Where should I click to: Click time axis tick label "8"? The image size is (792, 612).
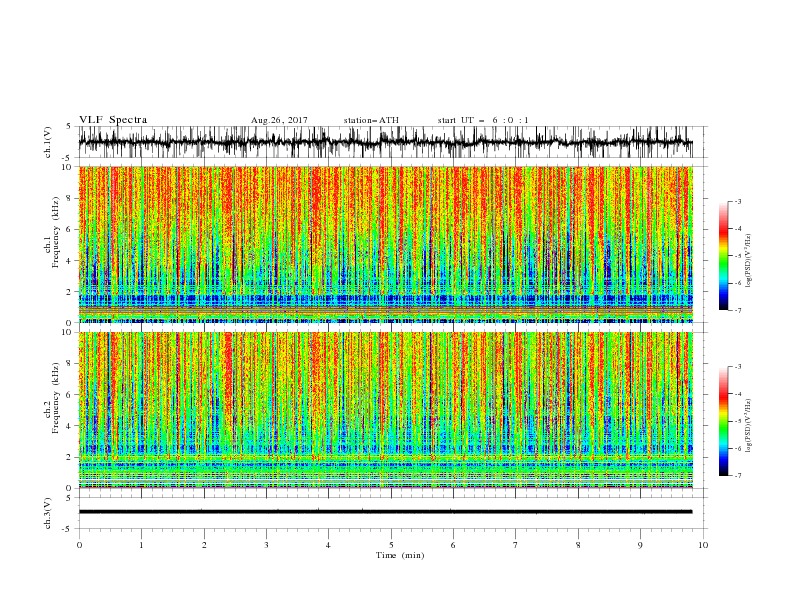[x=578, y=545]
